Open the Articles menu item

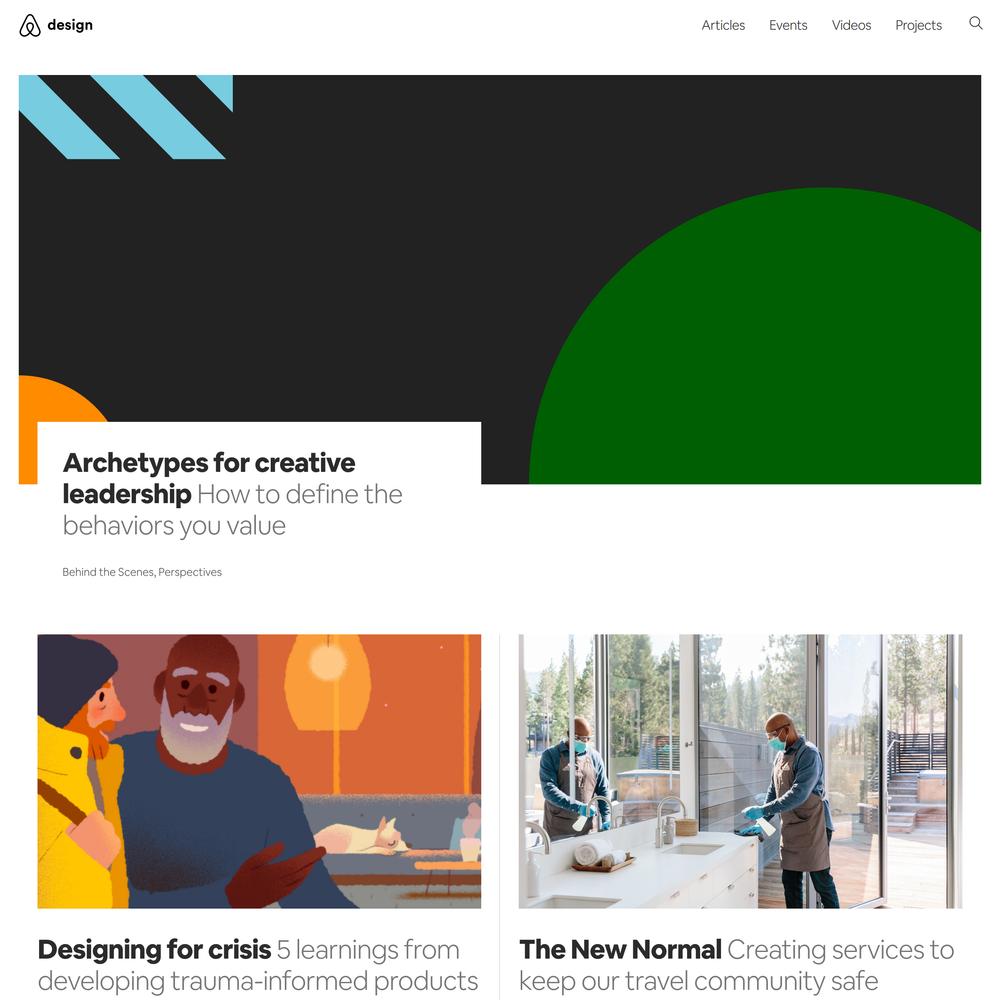pos(723,25)
